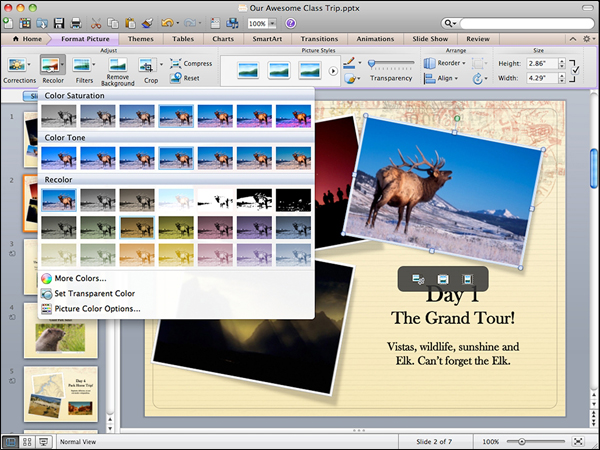This screenshot has height=450, width=600.
Task: Click the Save icon in toolbar
Action: pos(59,22)
